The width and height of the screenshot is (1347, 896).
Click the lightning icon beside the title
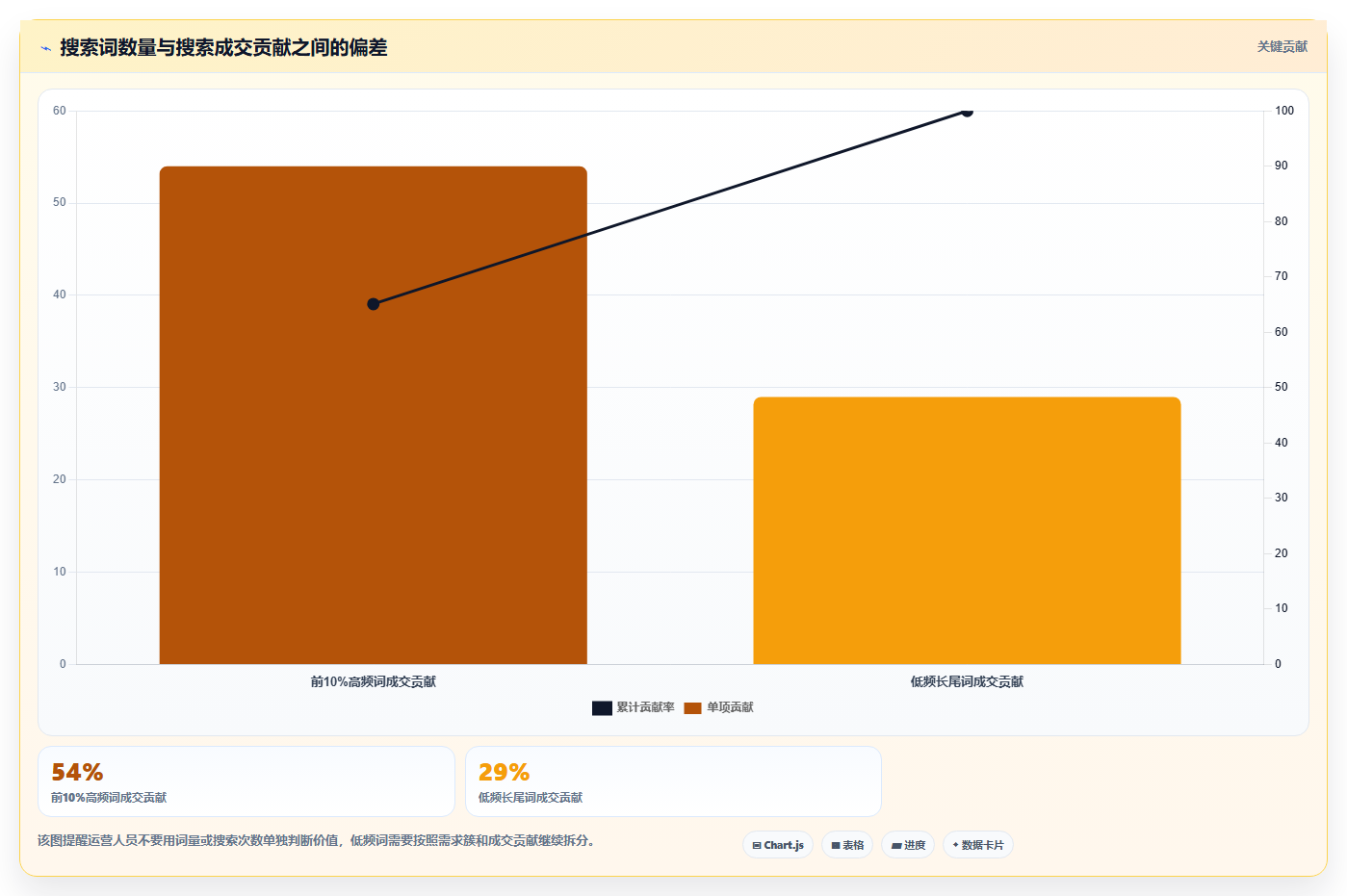[45, 48]
